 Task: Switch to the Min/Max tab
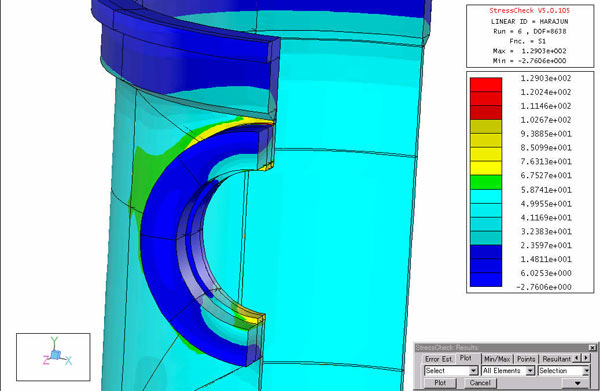tap(497, 359)
